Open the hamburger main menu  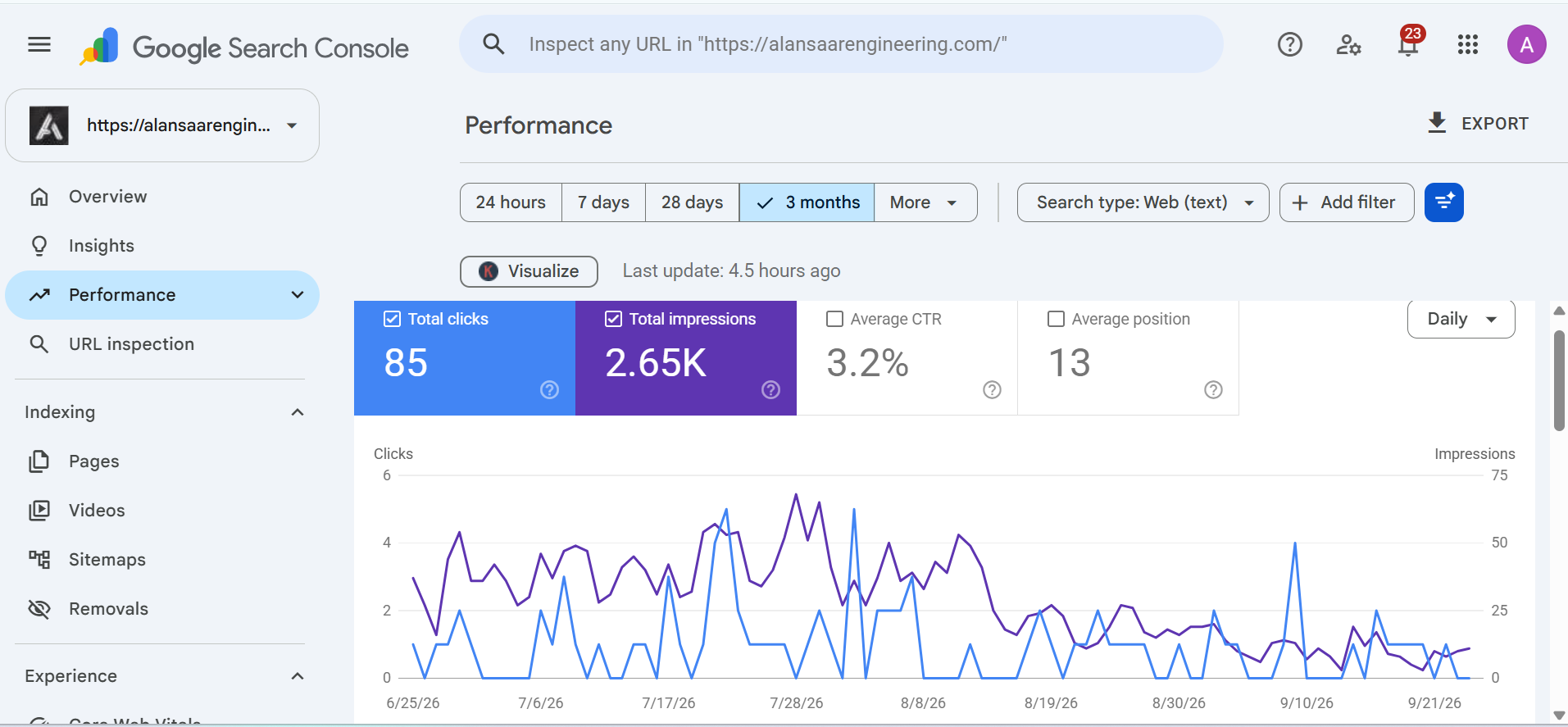coord(39,44)
